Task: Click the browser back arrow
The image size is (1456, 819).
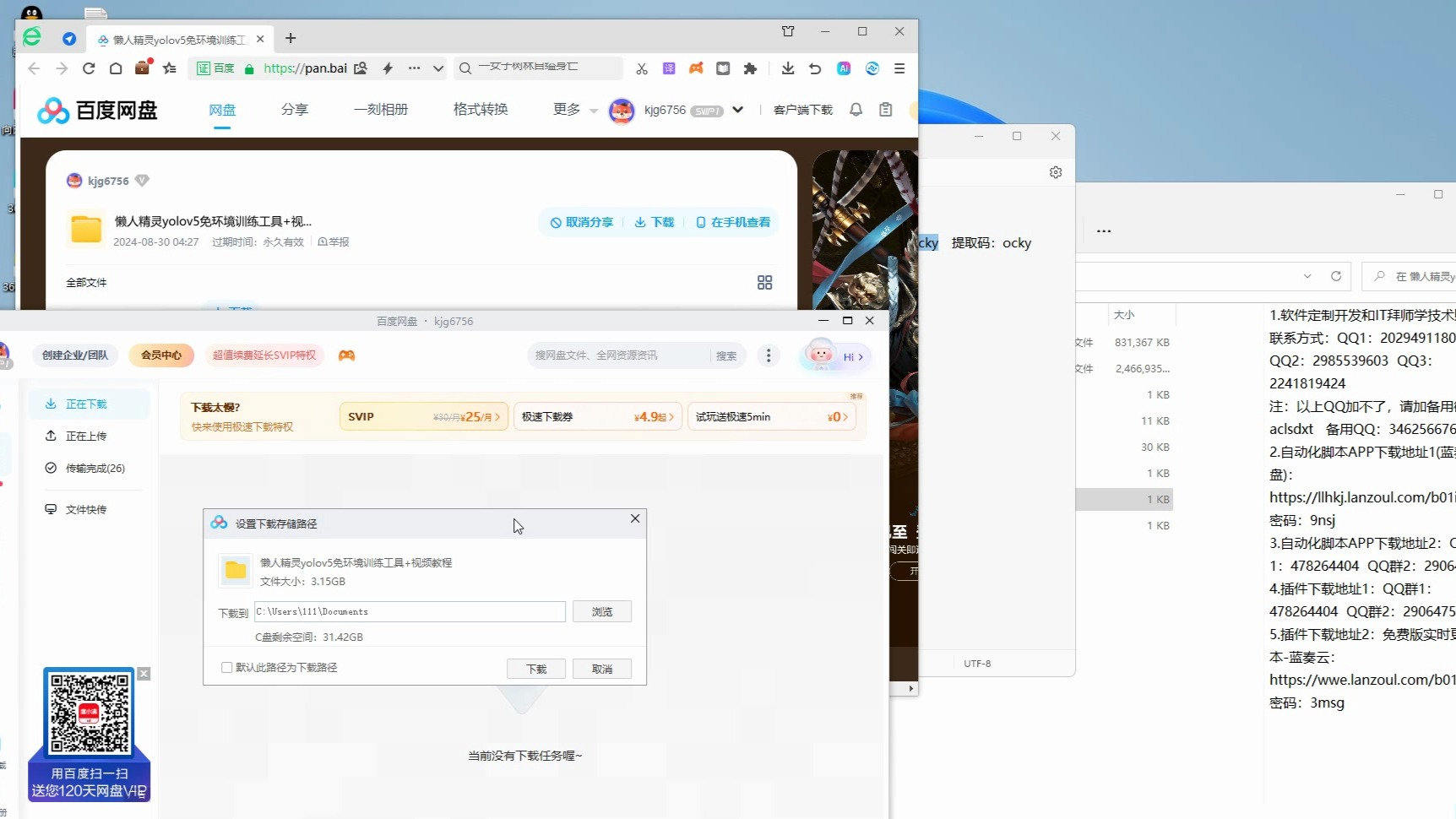Action: pyautogui.click(x=34, y=68)
